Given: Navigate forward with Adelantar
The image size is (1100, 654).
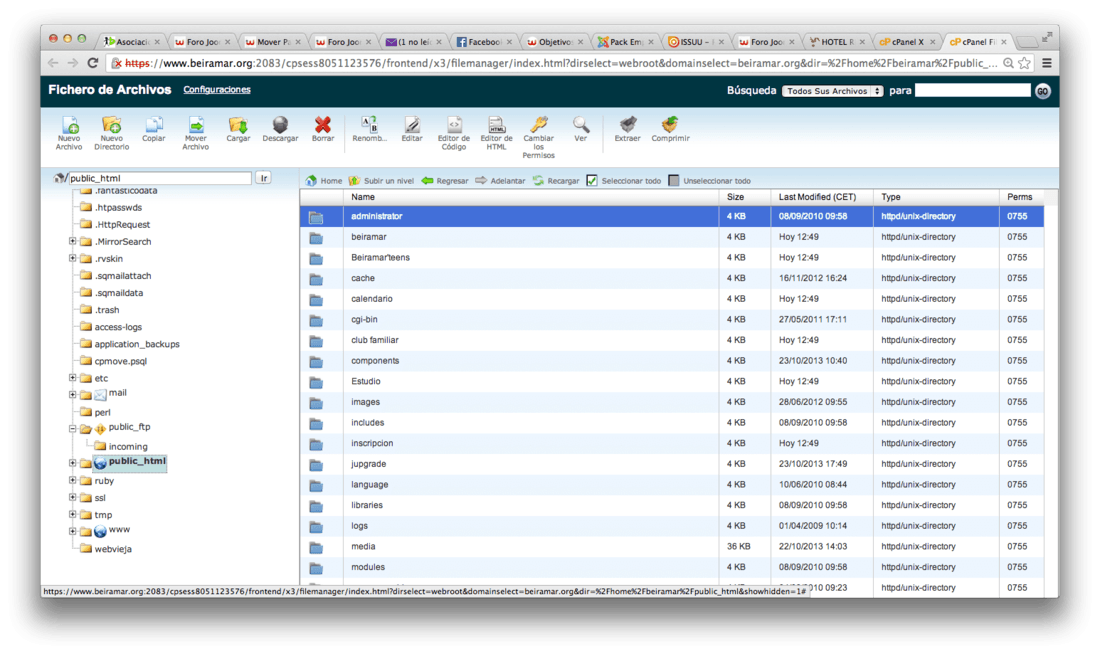Looking at the screenshot, I should coord(500,180).
